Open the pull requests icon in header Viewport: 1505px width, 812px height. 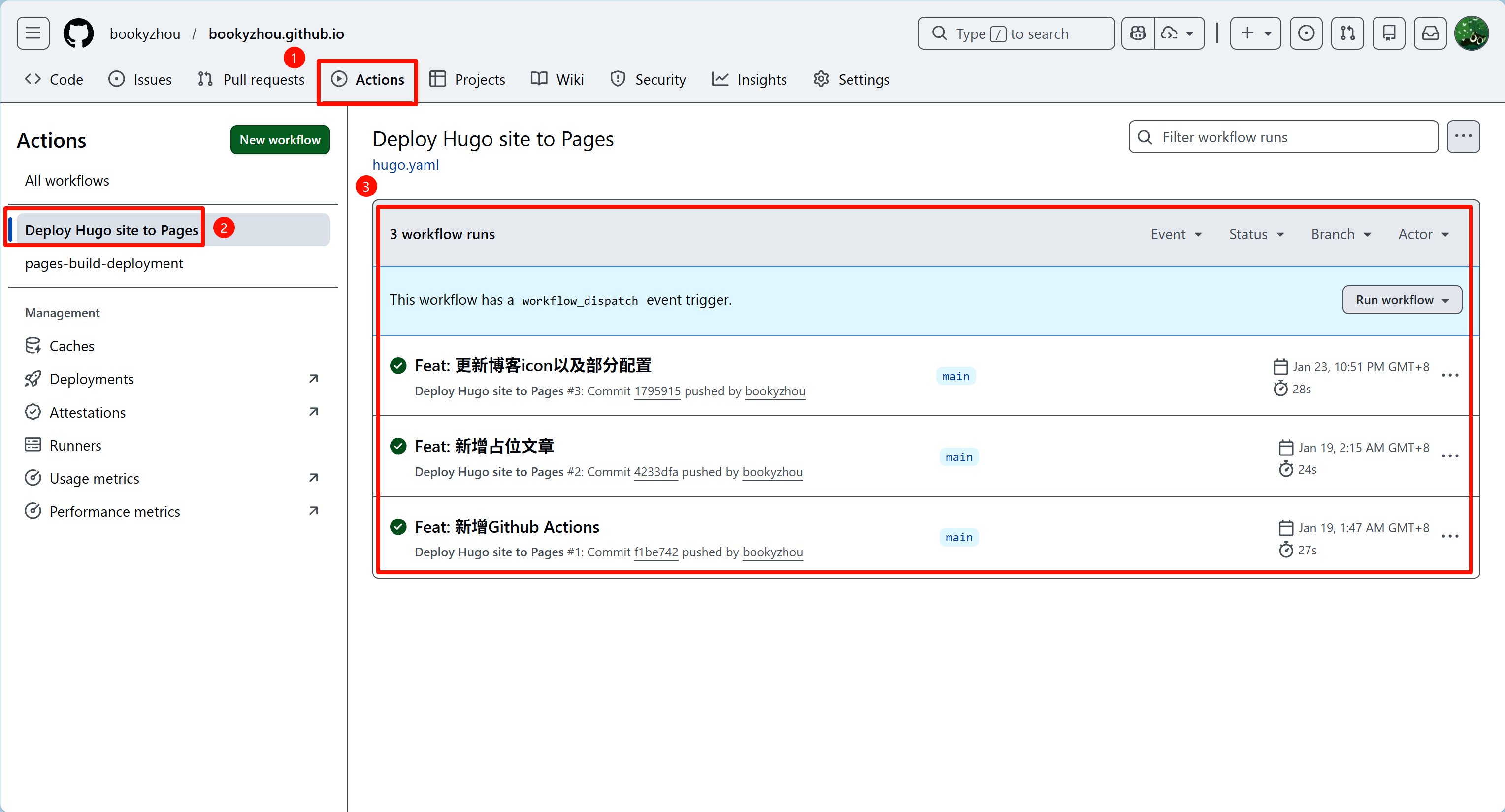tap(1347, 33)
